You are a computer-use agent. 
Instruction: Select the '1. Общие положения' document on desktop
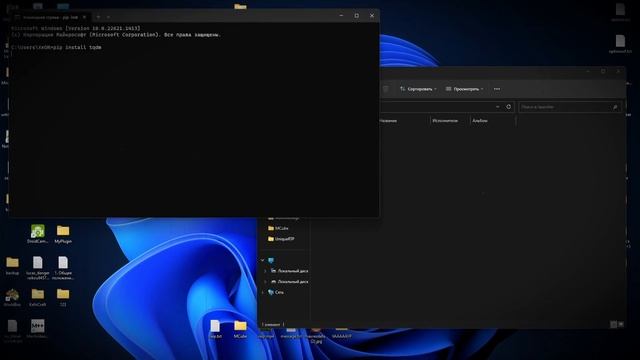pyautogui.click(x=63, y=267)
